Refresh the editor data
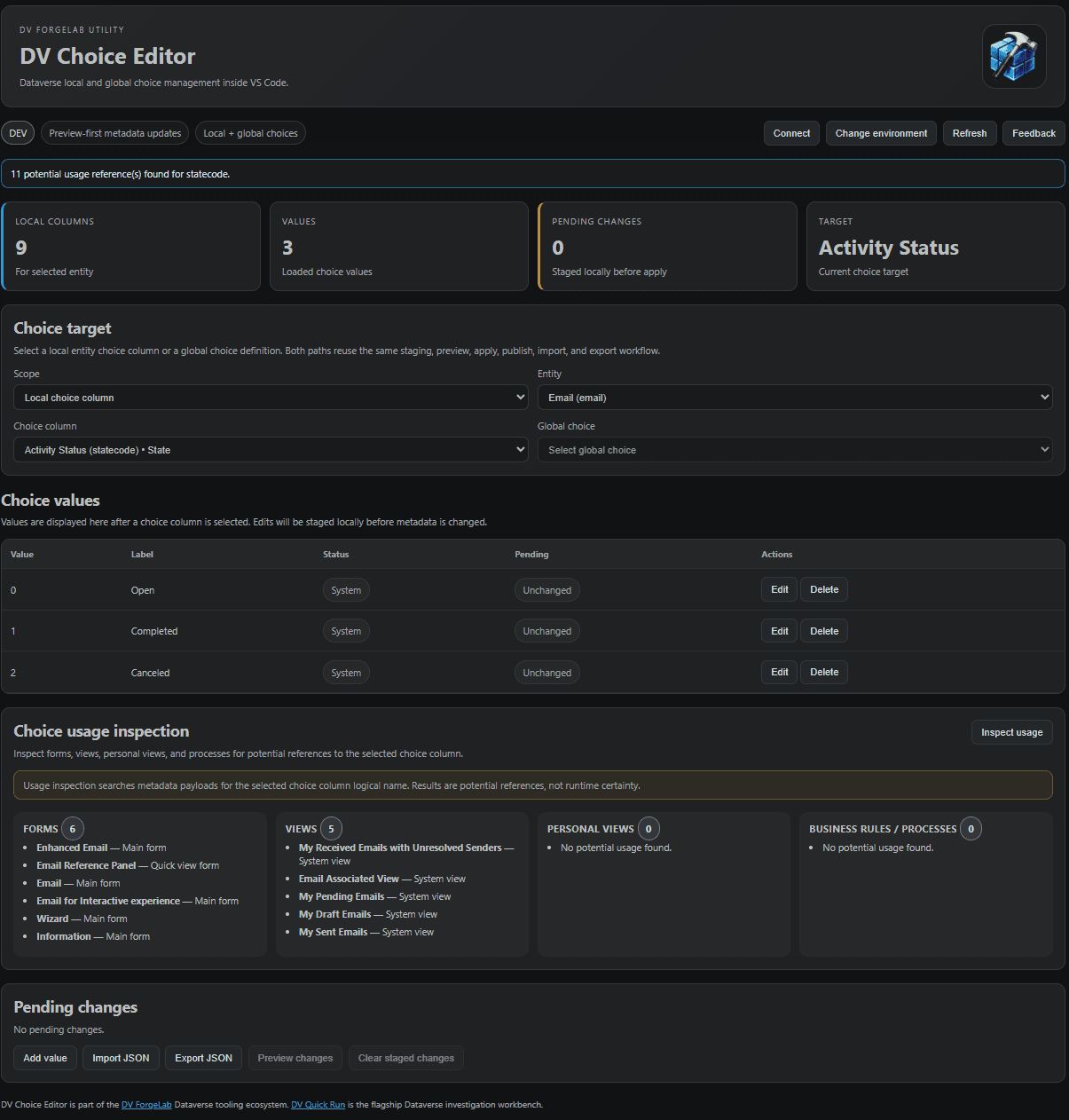1069x1120 pixels. coord(970,133)
